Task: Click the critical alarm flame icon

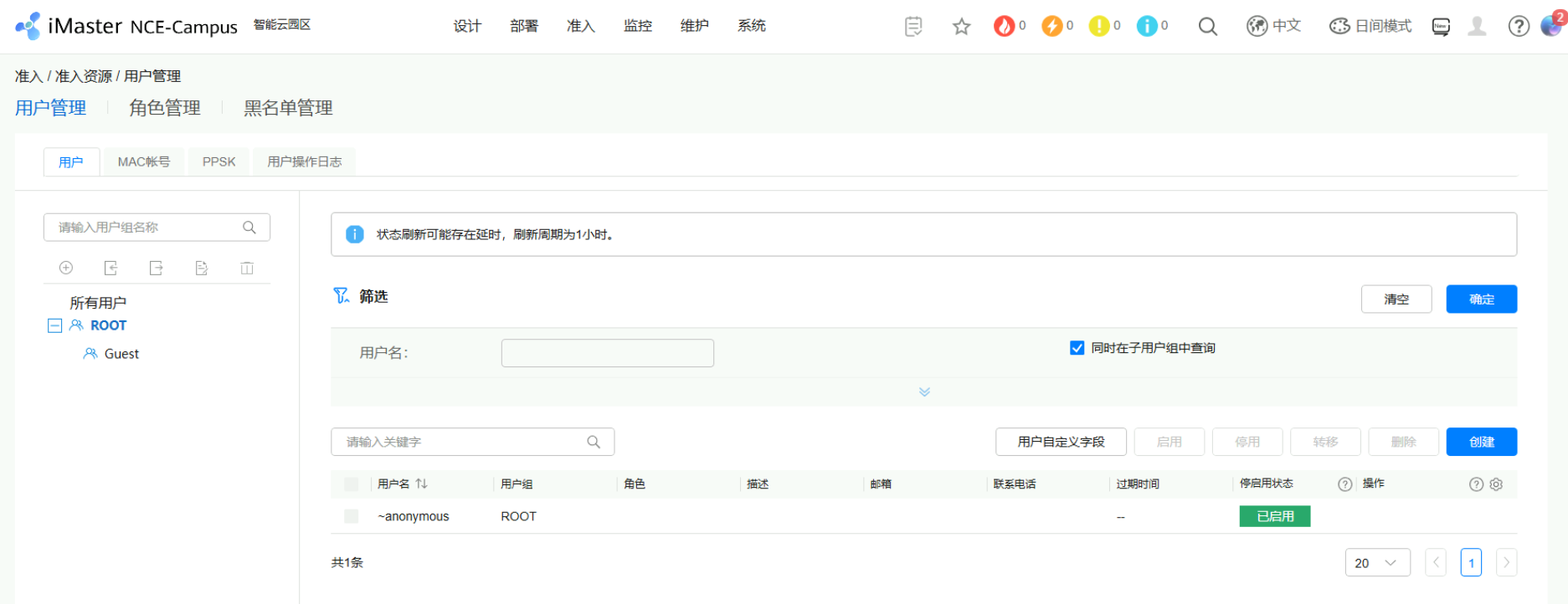Action: coord(1003,27)
